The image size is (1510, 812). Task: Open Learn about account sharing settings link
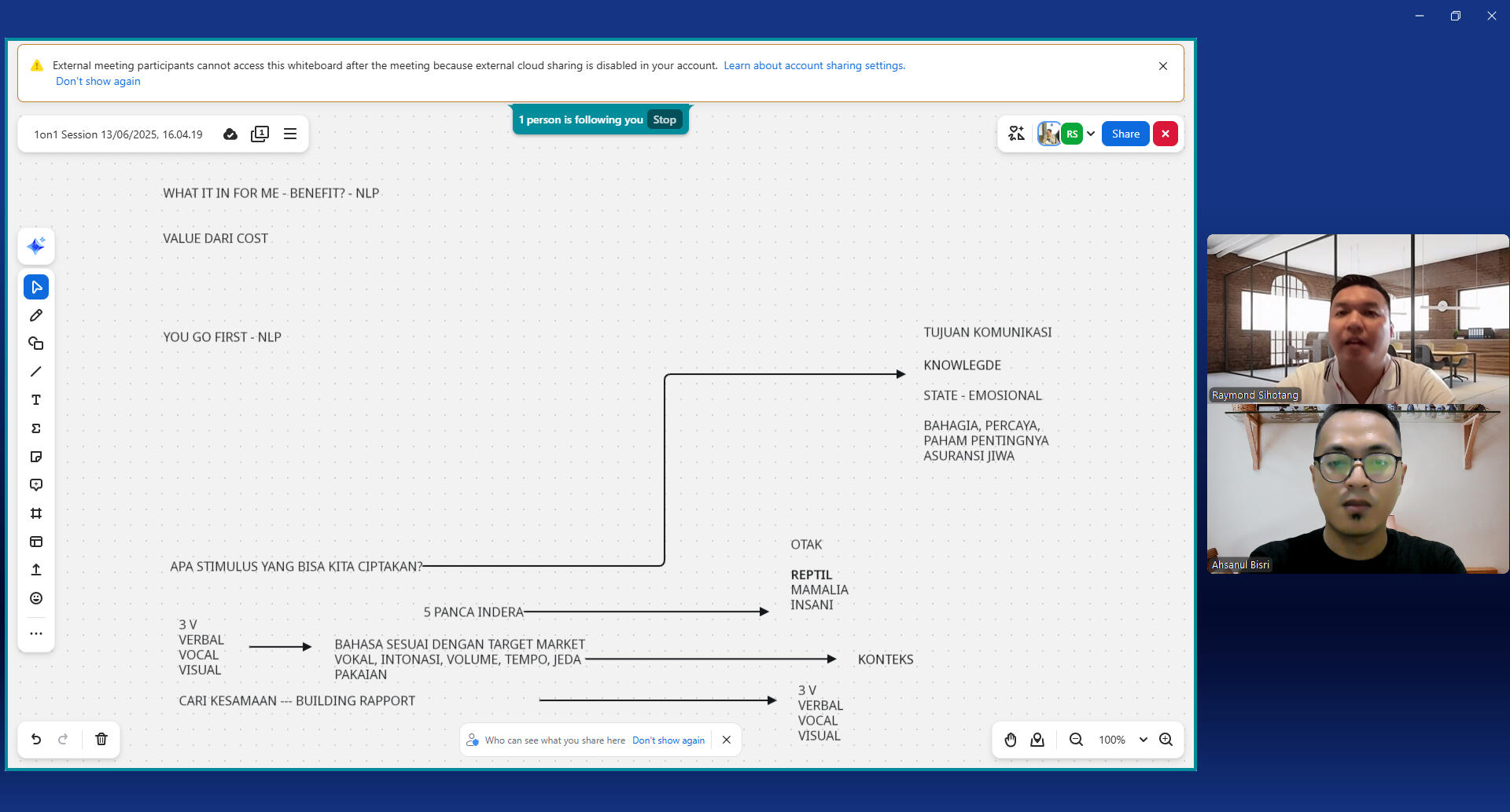(x=814, y=65)
